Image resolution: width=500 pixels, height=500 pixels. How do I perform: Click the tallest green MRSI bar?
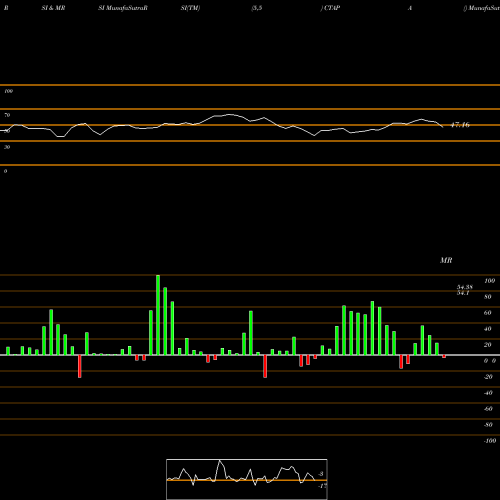[x=158, y=315]
